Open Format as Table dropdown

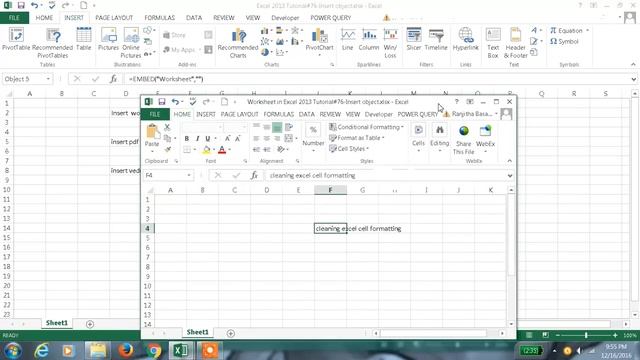(x=357, y=138)
